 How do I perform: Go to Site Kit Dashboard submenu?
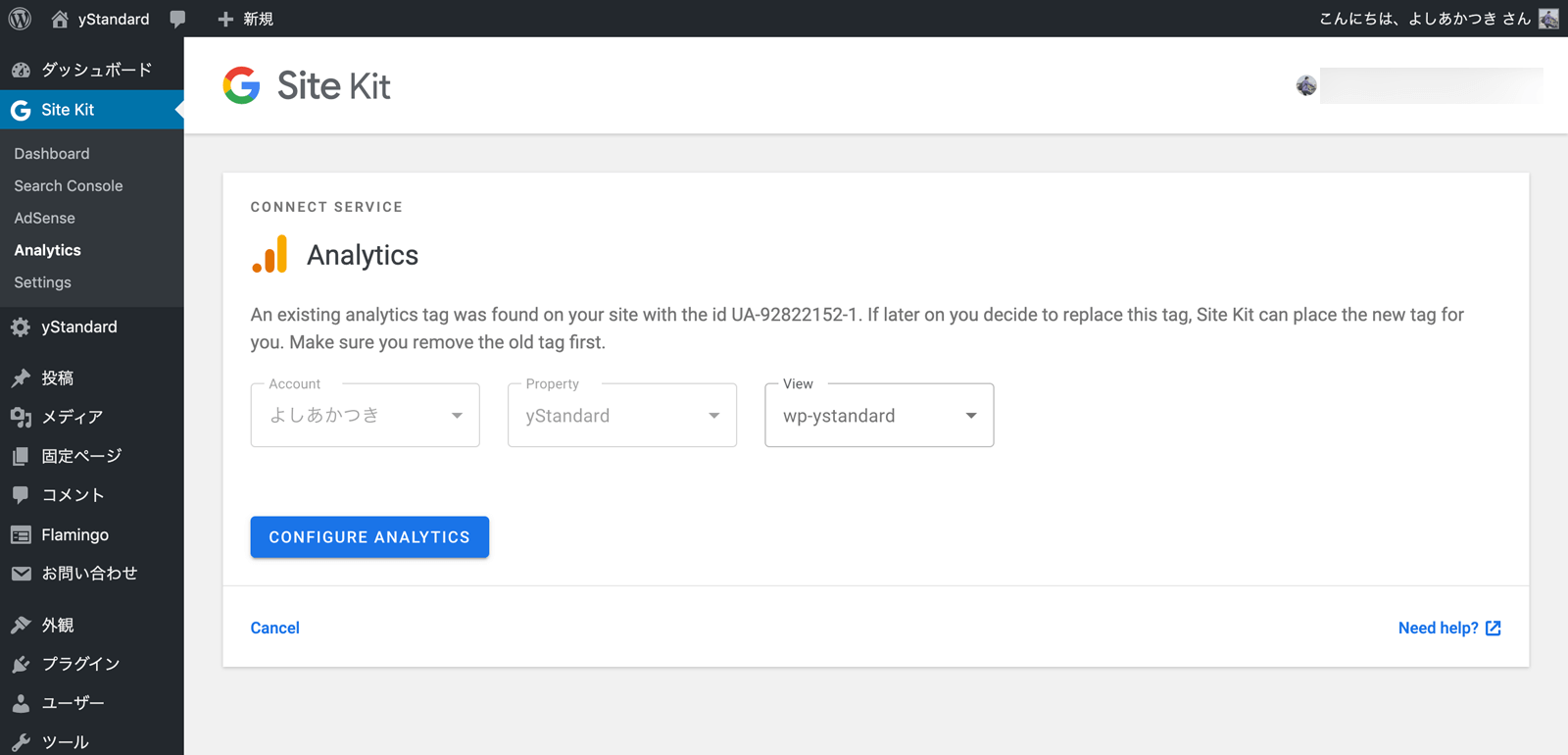(x=52, y=154)
